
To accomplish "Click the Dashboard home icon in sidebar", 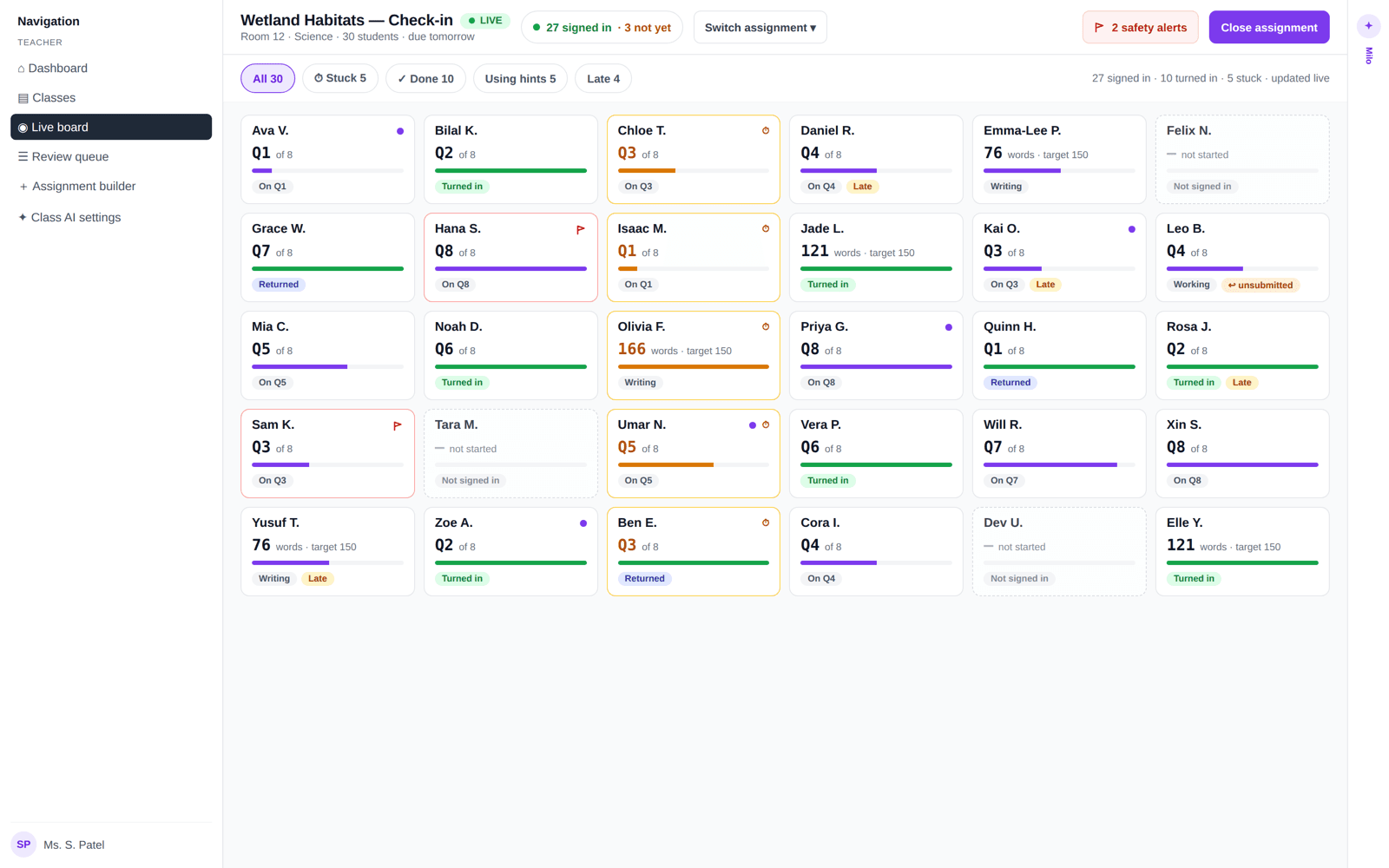I will pos(22,69).
